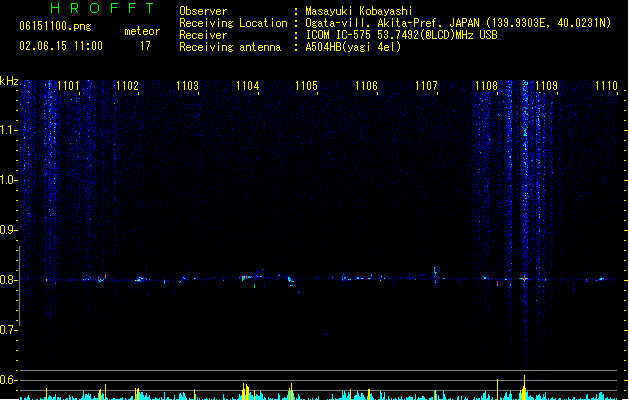Viewport: 629px width, 400px height.
Task: Click the 1107 time marker
Action: pos(426,86)
